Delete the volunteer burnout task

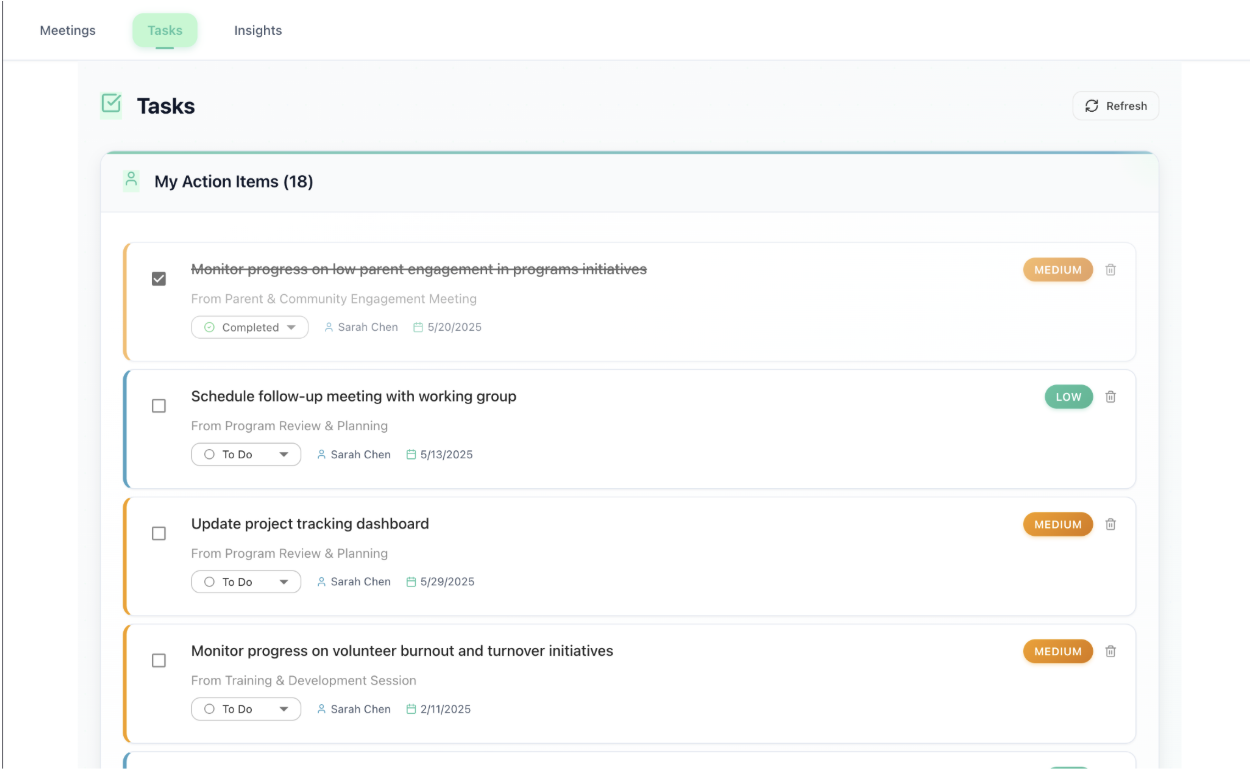click(x=1111, y=651)
